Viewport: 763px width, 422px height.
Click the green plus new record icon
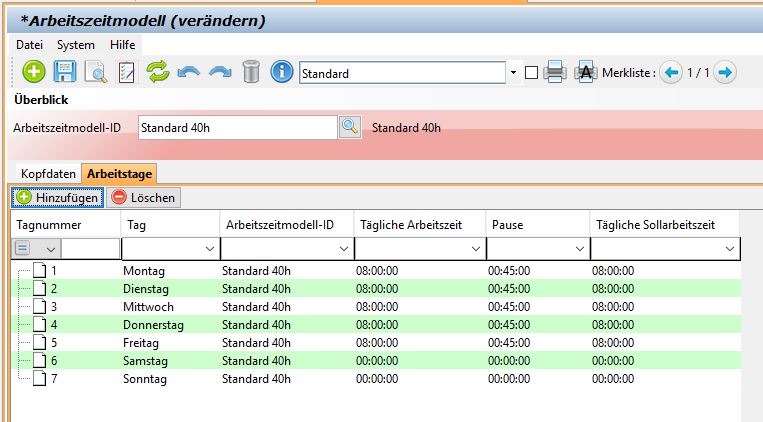pyautogui.click(x=33, y=72)
